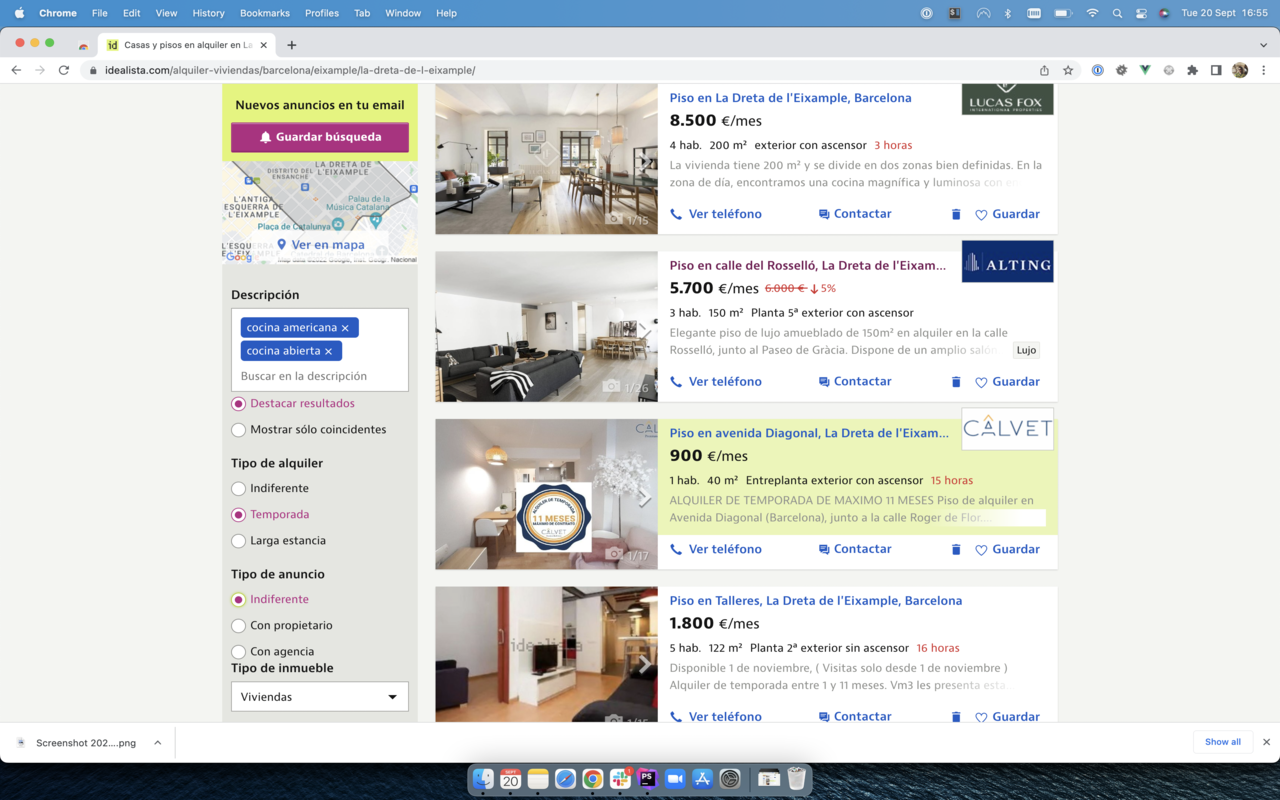This screenshot has height=800, width=1280.
Task: Click the heart Guardar on the 5.700 €/mes listing
Action: coord(1007,382)
